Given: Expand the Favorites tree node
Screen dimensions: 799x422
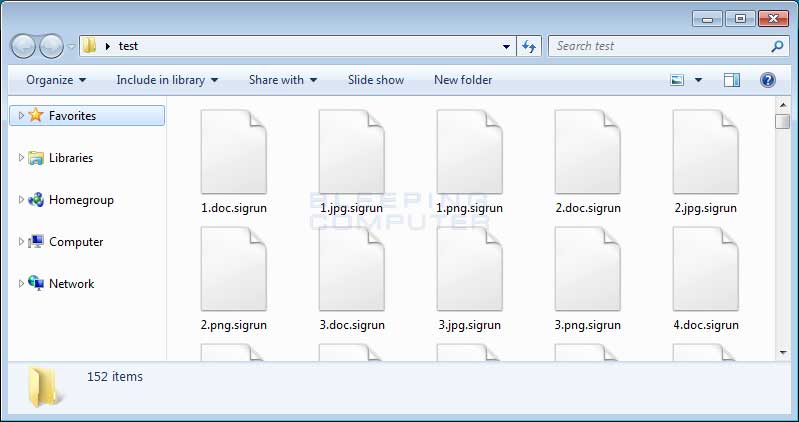Looking at the screenshot, I should (x=21, y=115).
